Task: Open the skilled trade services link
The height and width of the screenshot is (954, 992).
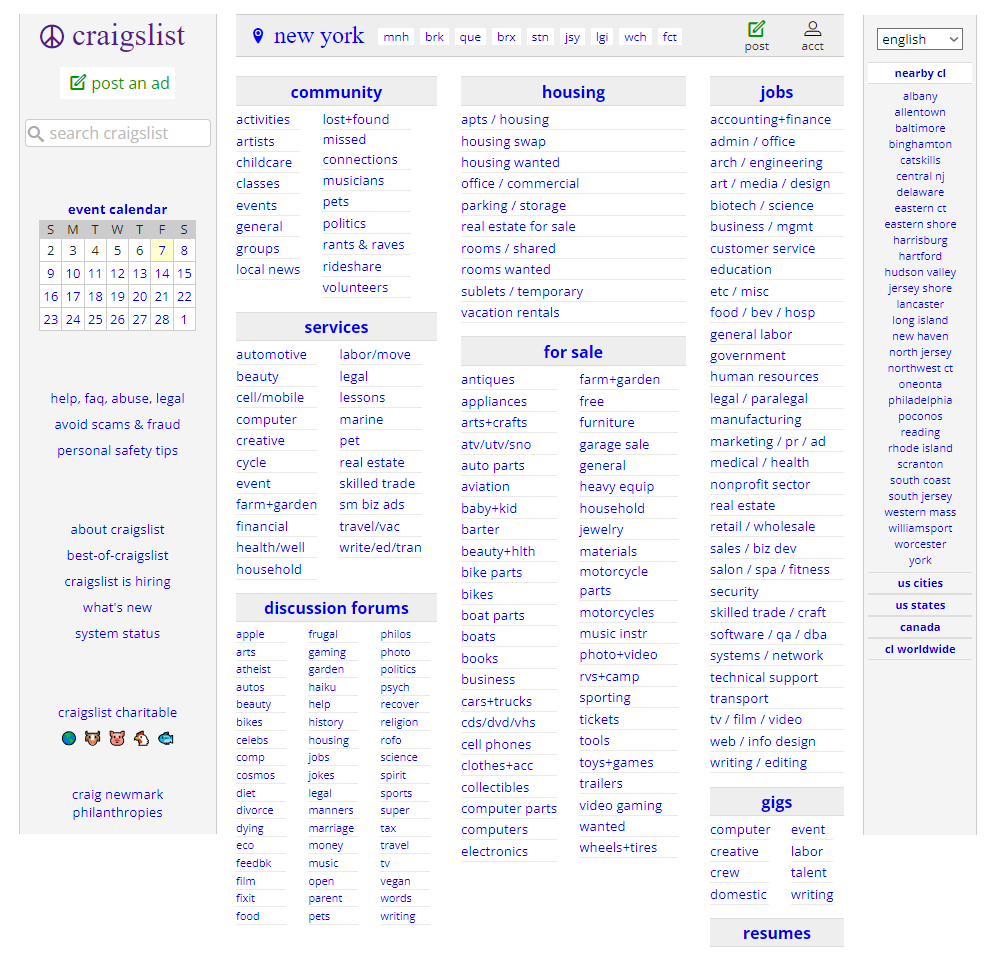Action: [377, 483]
